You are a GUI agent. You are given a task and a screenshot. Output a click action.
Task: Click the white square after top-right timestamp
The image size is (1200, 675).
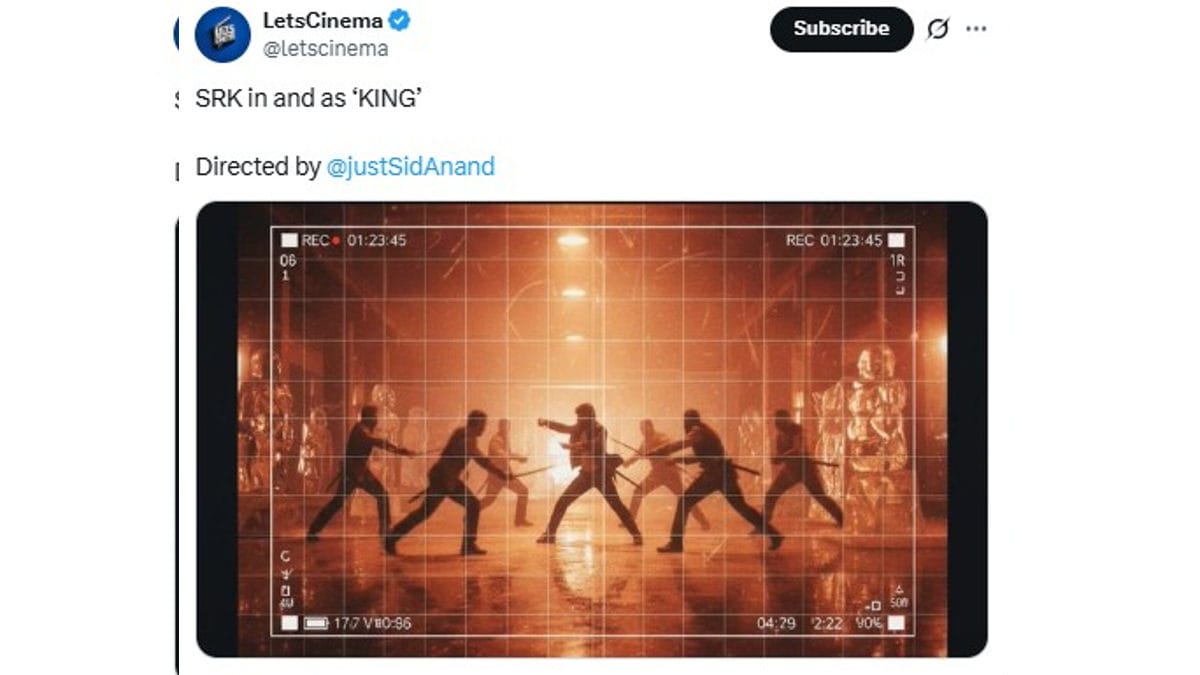(x=896, y=241)
